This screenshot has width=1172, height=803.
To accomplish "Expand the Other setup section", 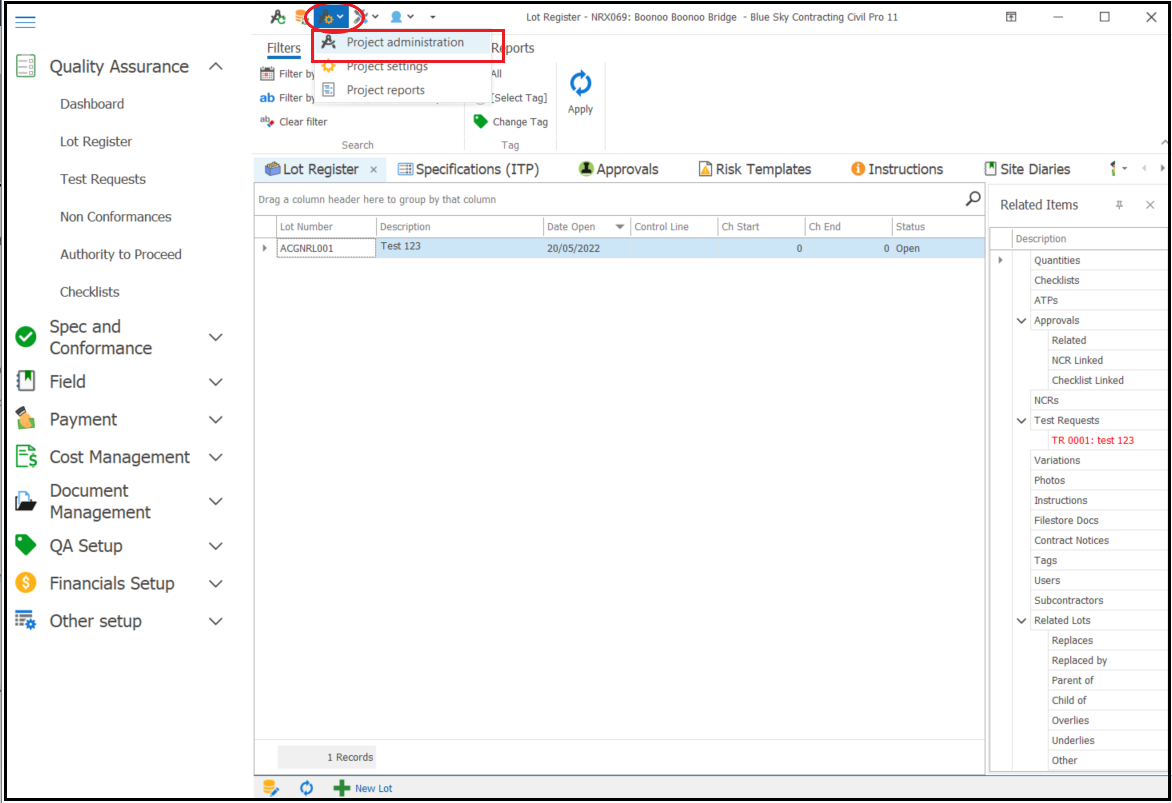I will pos(216,621).
